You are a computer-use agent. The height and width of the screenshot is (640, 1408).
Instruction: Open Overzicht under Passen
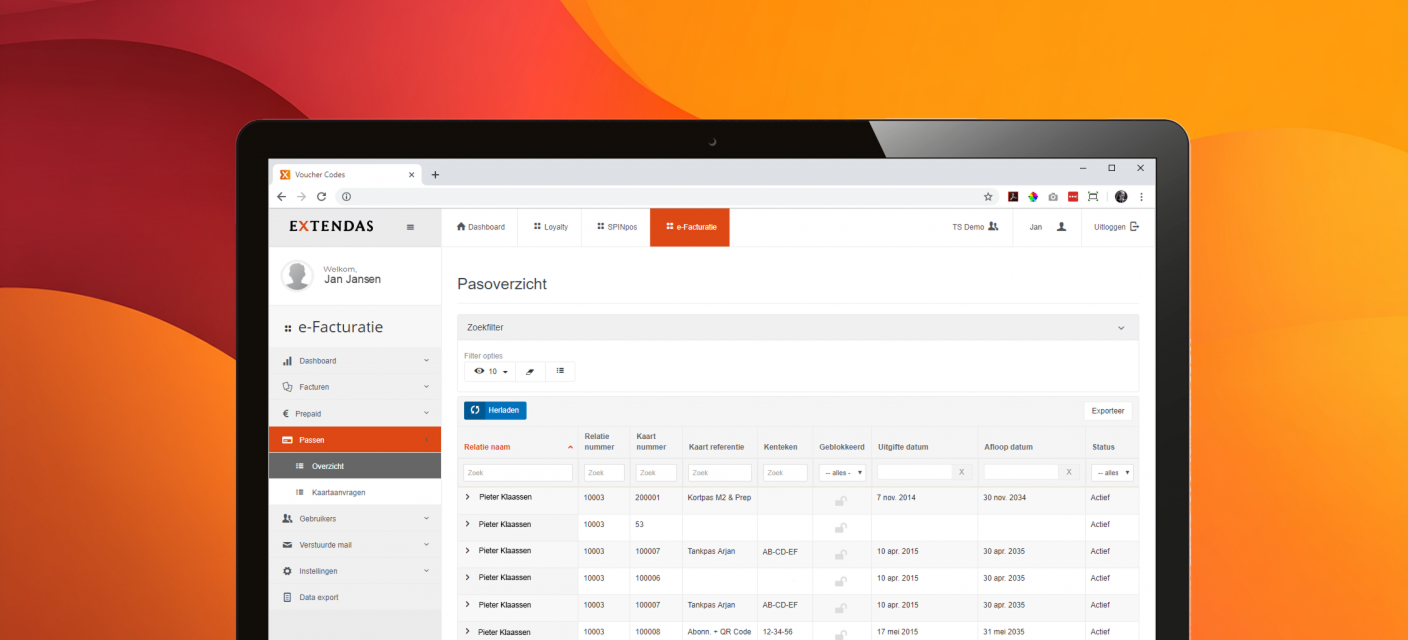[355, 466]
